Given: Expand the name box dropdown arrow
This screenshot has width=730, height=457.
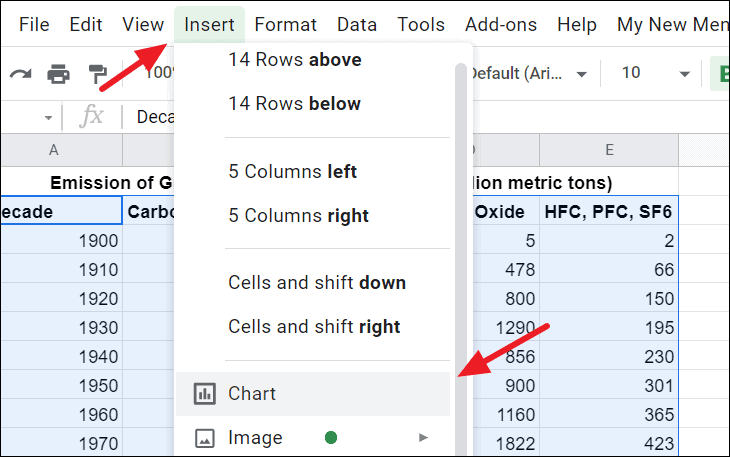Looking at the screenshot, I should 48,117.
